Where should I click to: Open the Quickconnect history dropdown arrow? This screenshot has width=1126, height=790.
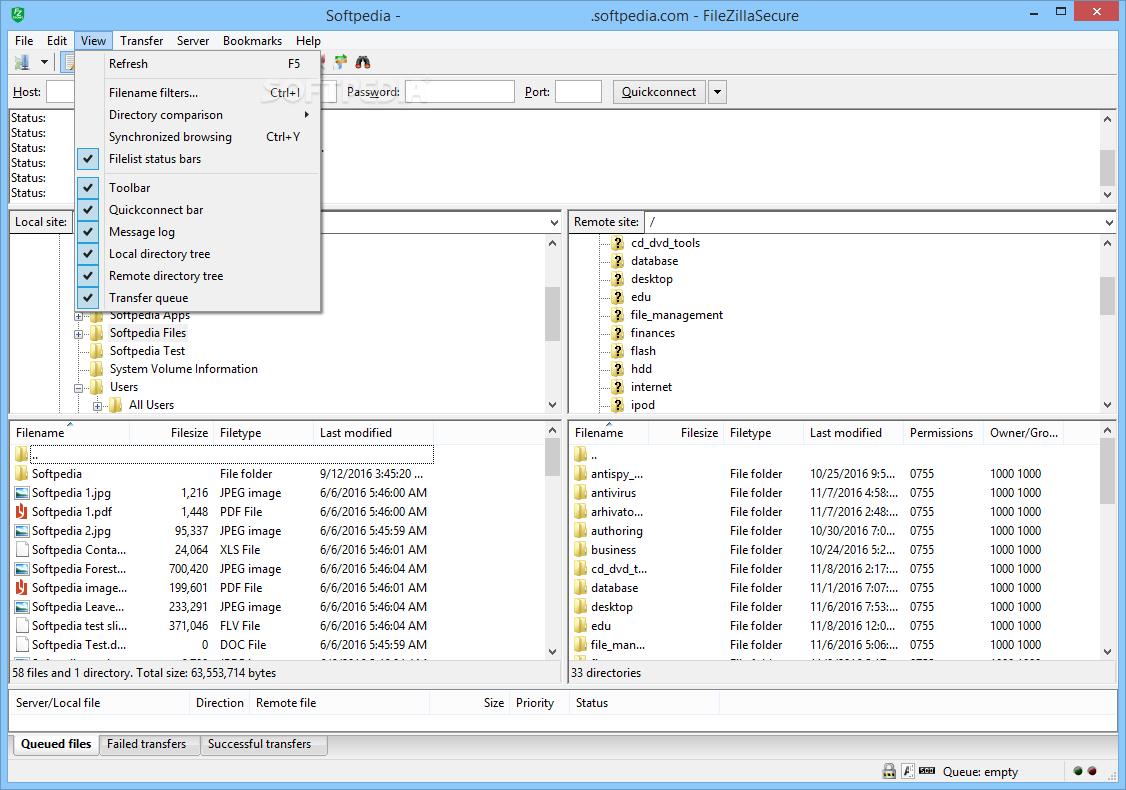point(717,92)
